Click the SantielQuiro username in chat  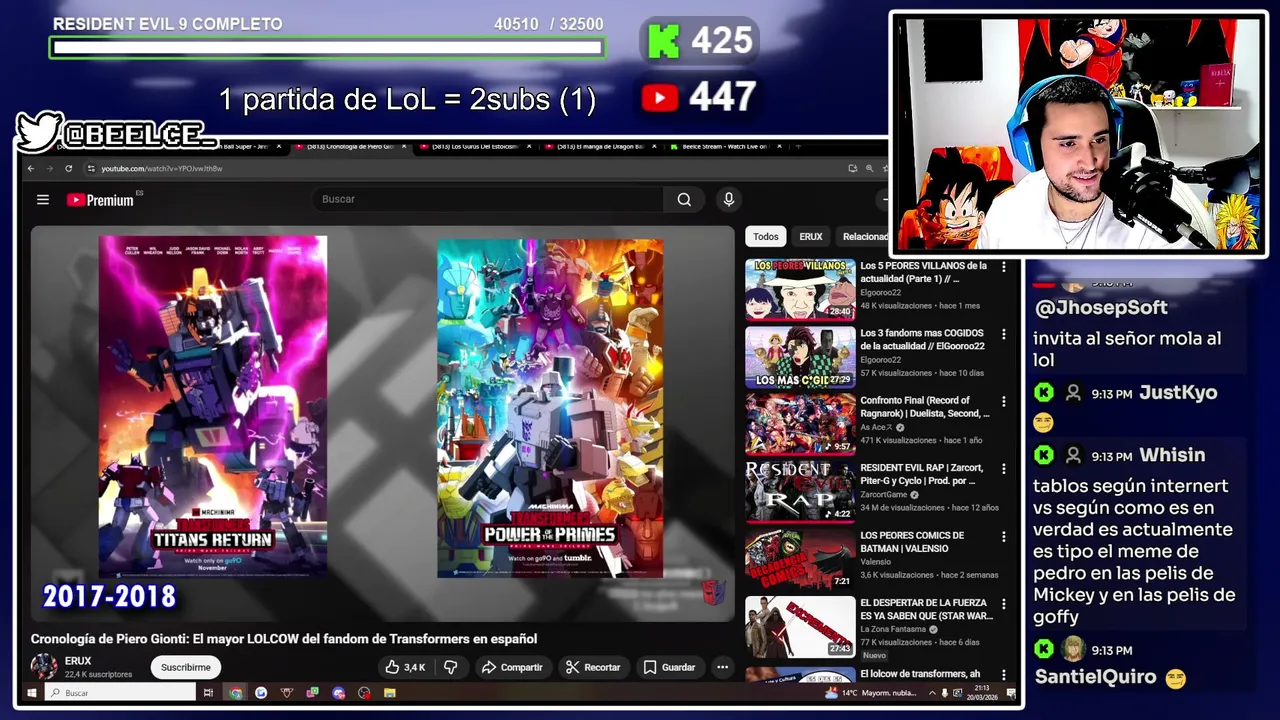(1095, 677)
